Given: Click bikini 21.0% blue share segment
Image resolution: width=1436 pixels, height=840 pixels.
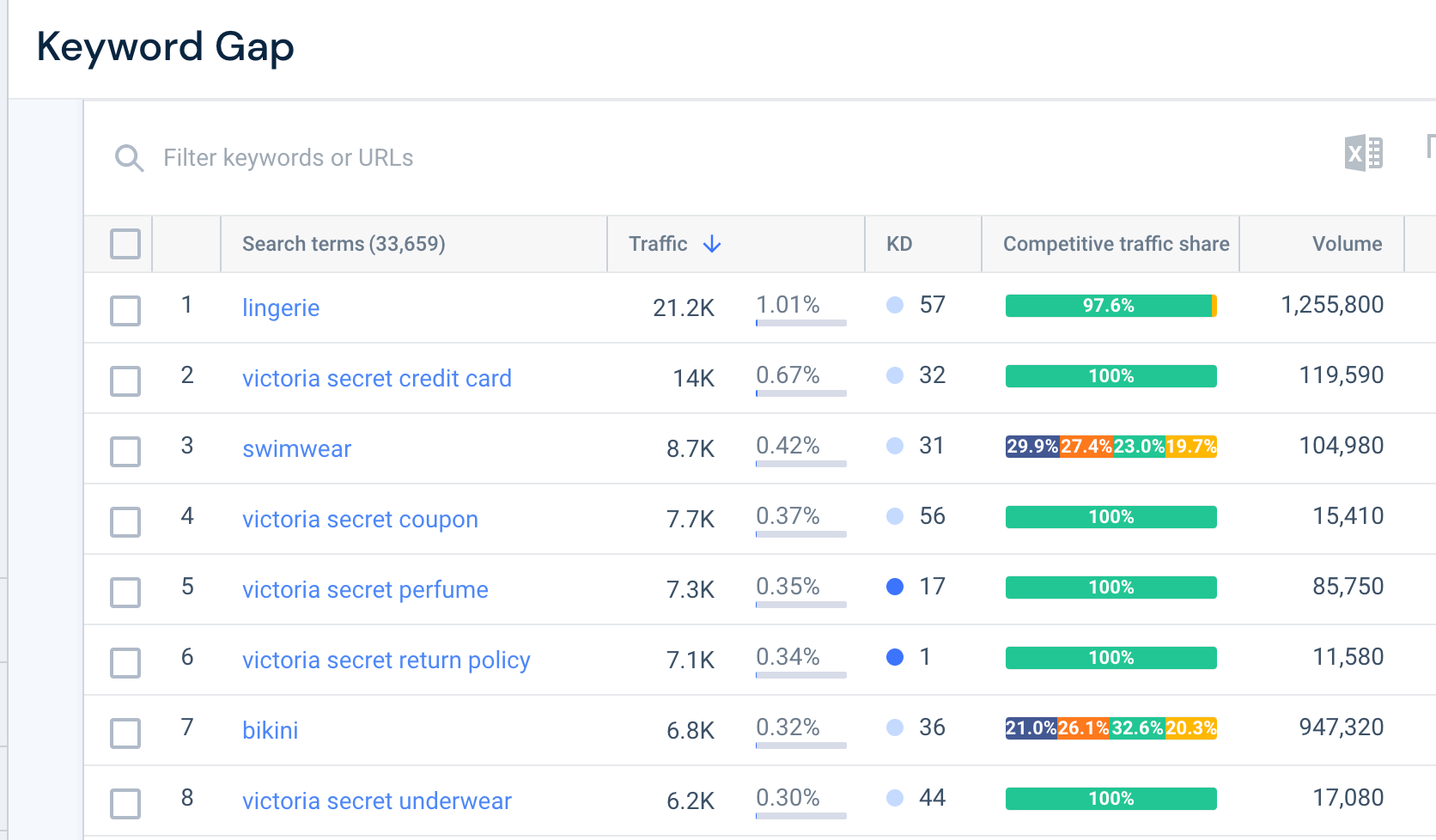Looking at the screenshot, I should pos(1031,728).
